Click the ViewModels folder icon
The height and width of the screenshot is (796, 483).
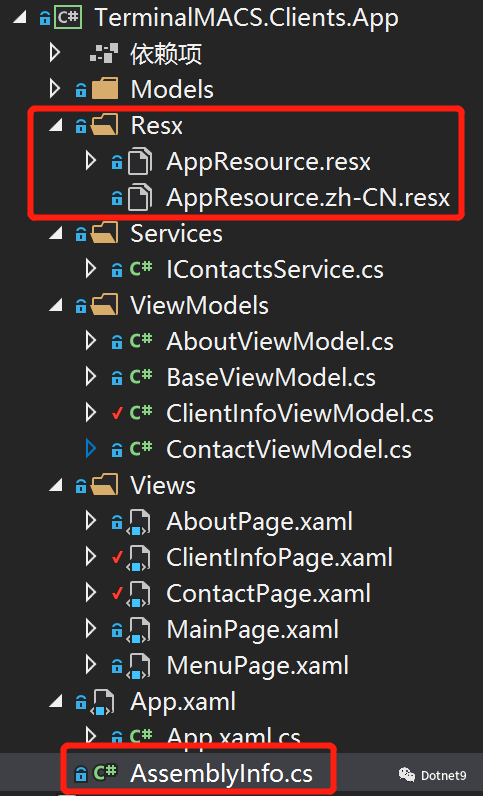pyautogui.click(x=105, y=306)
